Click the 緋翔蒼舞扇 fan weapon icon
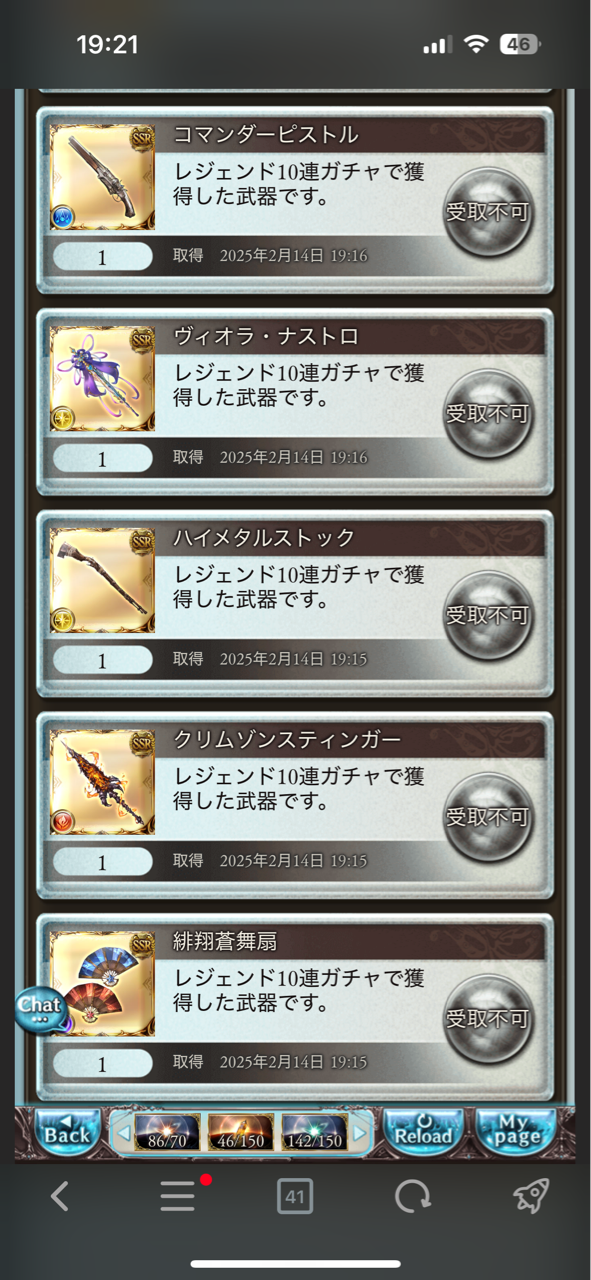 (102, 985)
